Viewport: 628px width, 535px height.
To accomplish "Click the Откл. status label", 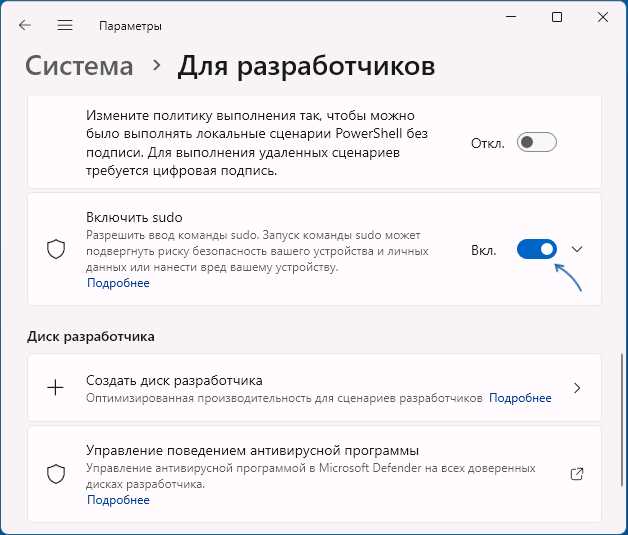I will [487, 143].
